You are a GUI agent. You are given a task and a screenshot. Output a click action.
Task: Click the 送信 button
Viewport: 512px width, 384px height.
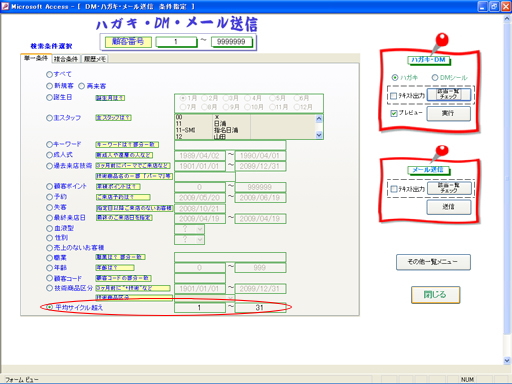[449, 207]
